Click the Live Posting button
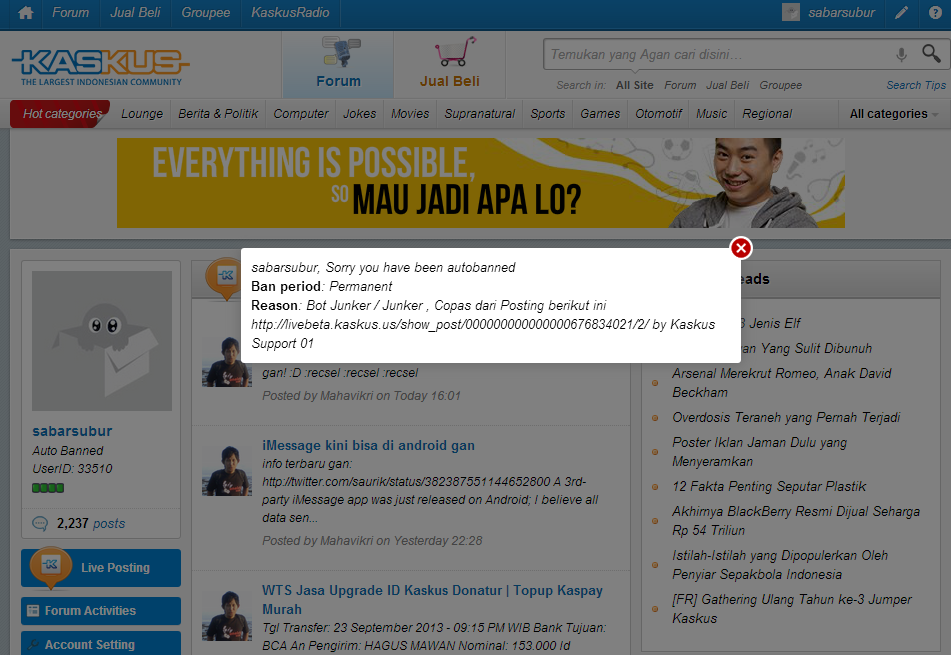951x655 pixels. pyautogui.click(x=101, y=568)
